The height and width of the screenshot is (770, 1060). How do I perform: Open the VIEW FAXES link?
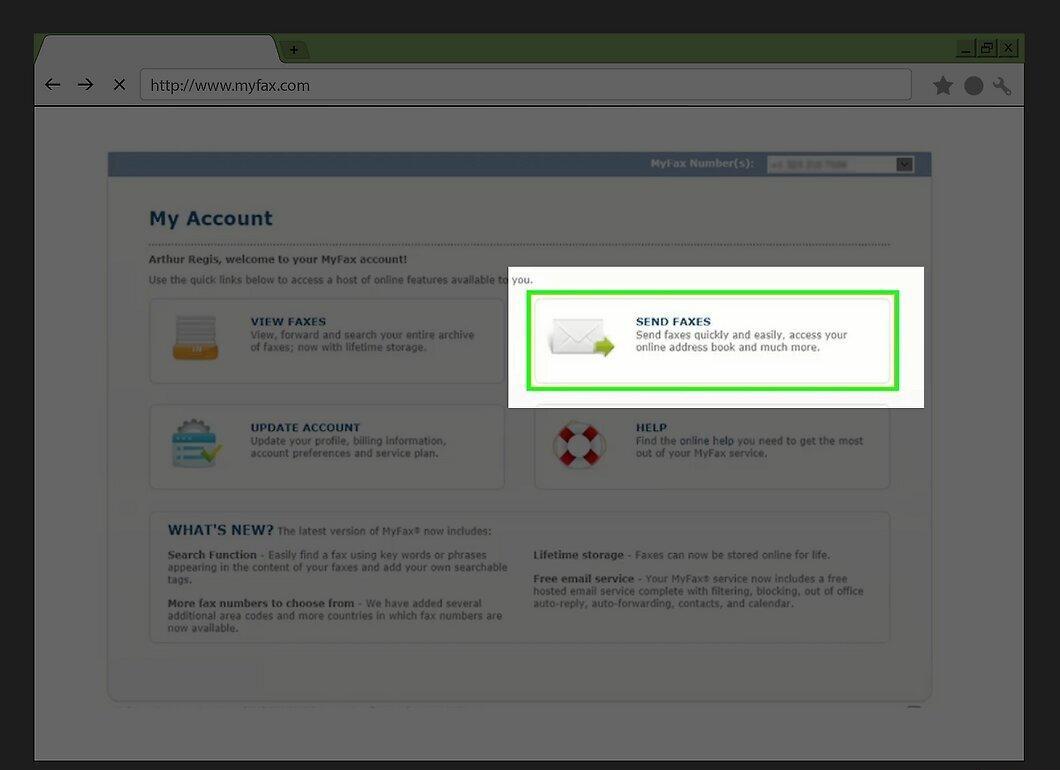(288, 322)
